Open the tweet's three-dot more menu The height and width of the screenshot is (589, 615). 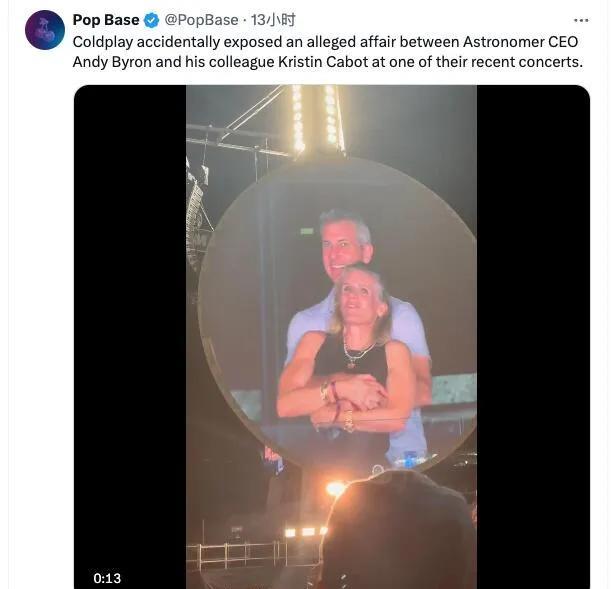click(x=581, y=20)
